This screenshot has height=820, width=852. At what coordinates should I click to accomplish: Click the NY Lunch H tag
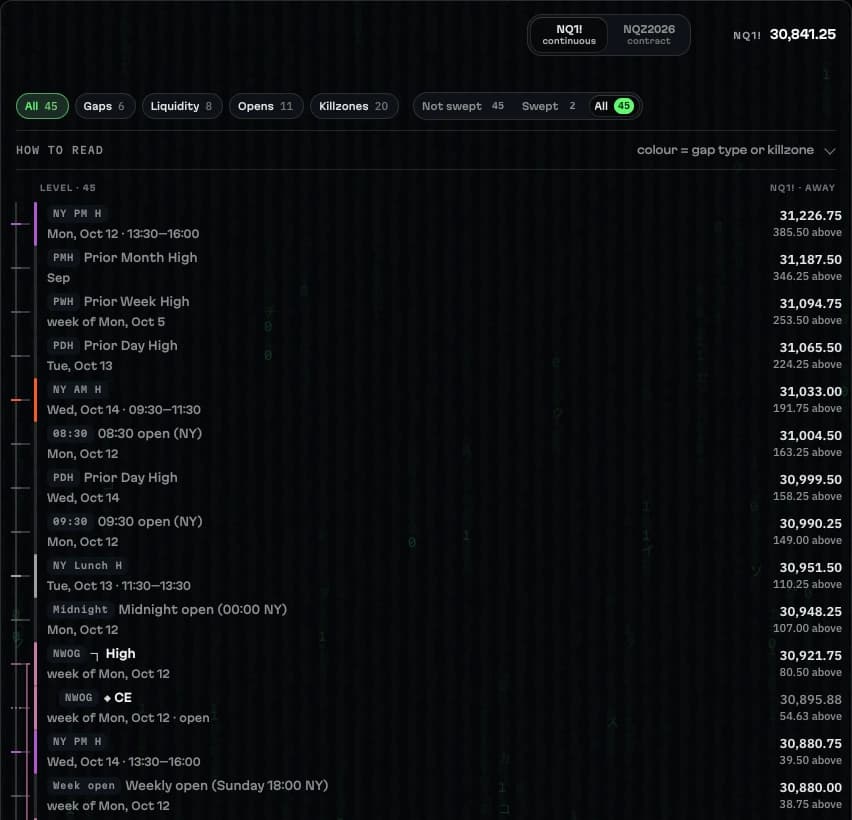click(87, 566)
